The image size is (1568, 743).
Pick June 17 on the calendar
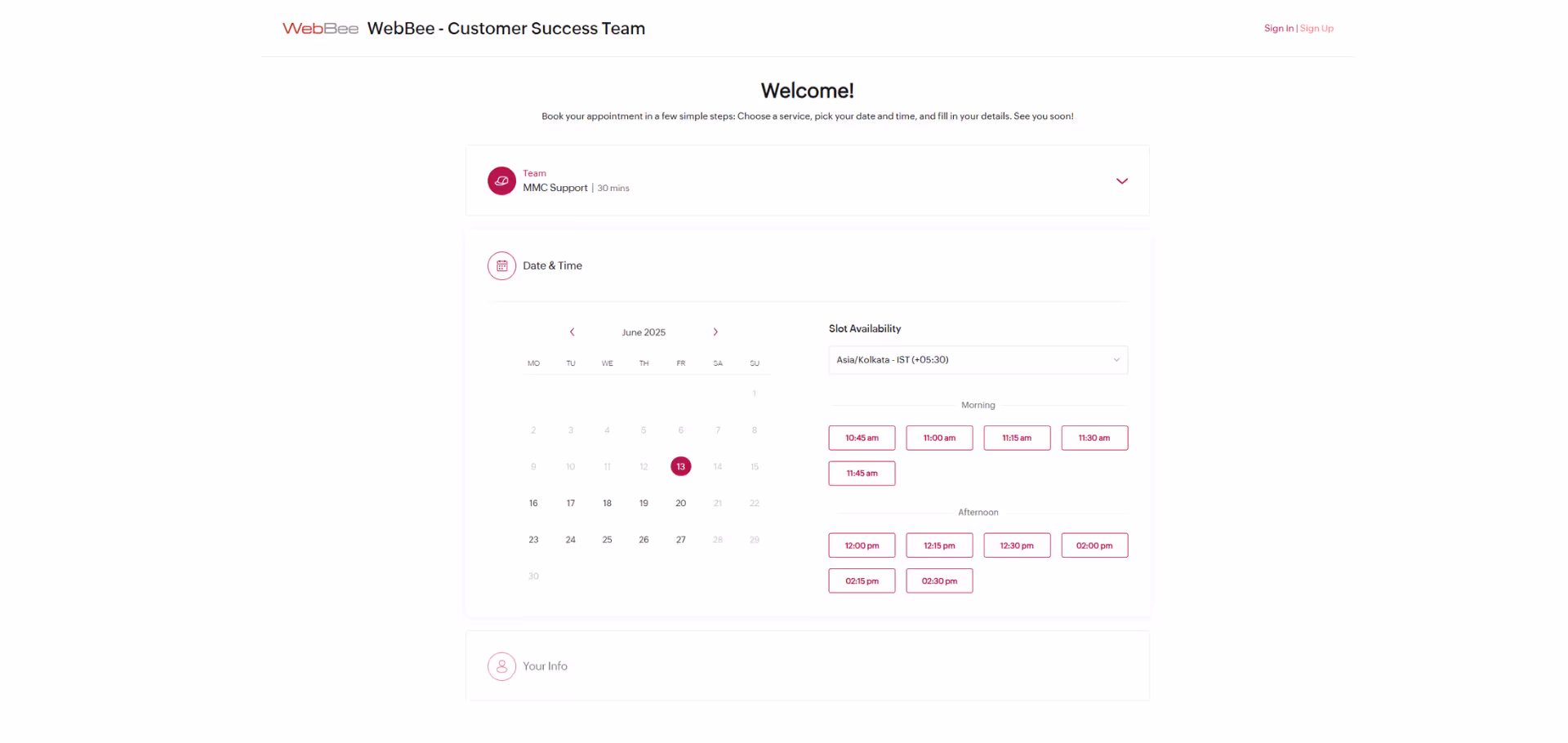coord(571,503)
